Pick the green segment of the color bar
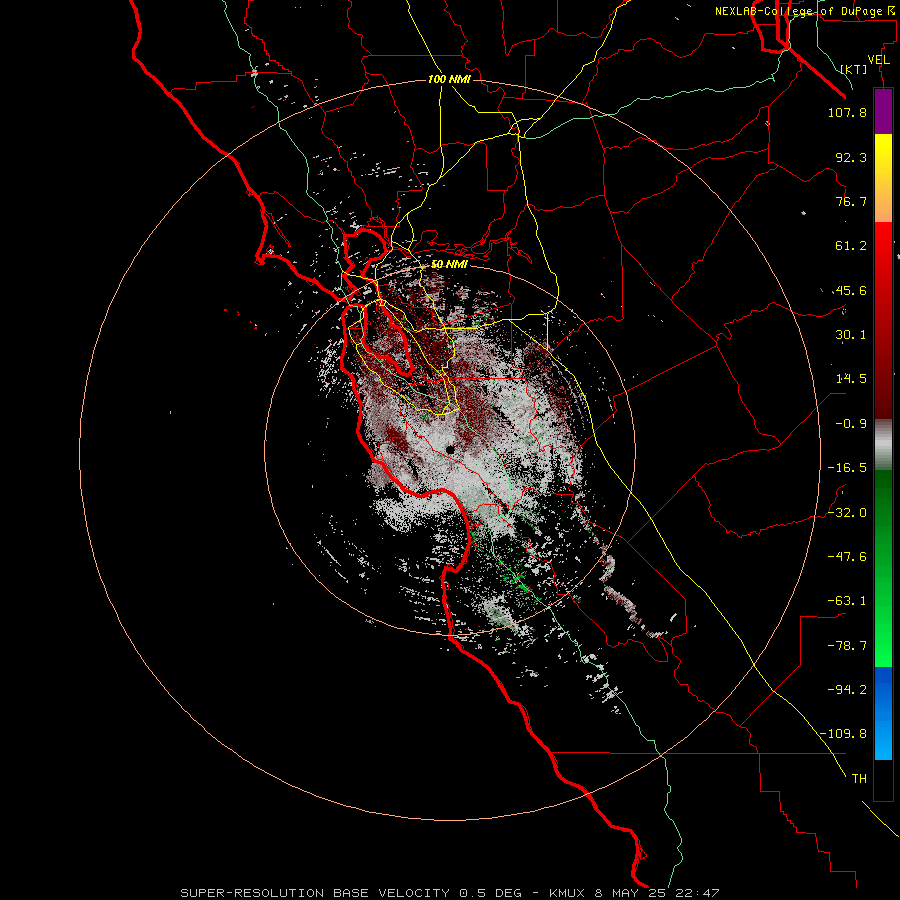This screenshot has height=900, width=900. [x=883, y=568]
